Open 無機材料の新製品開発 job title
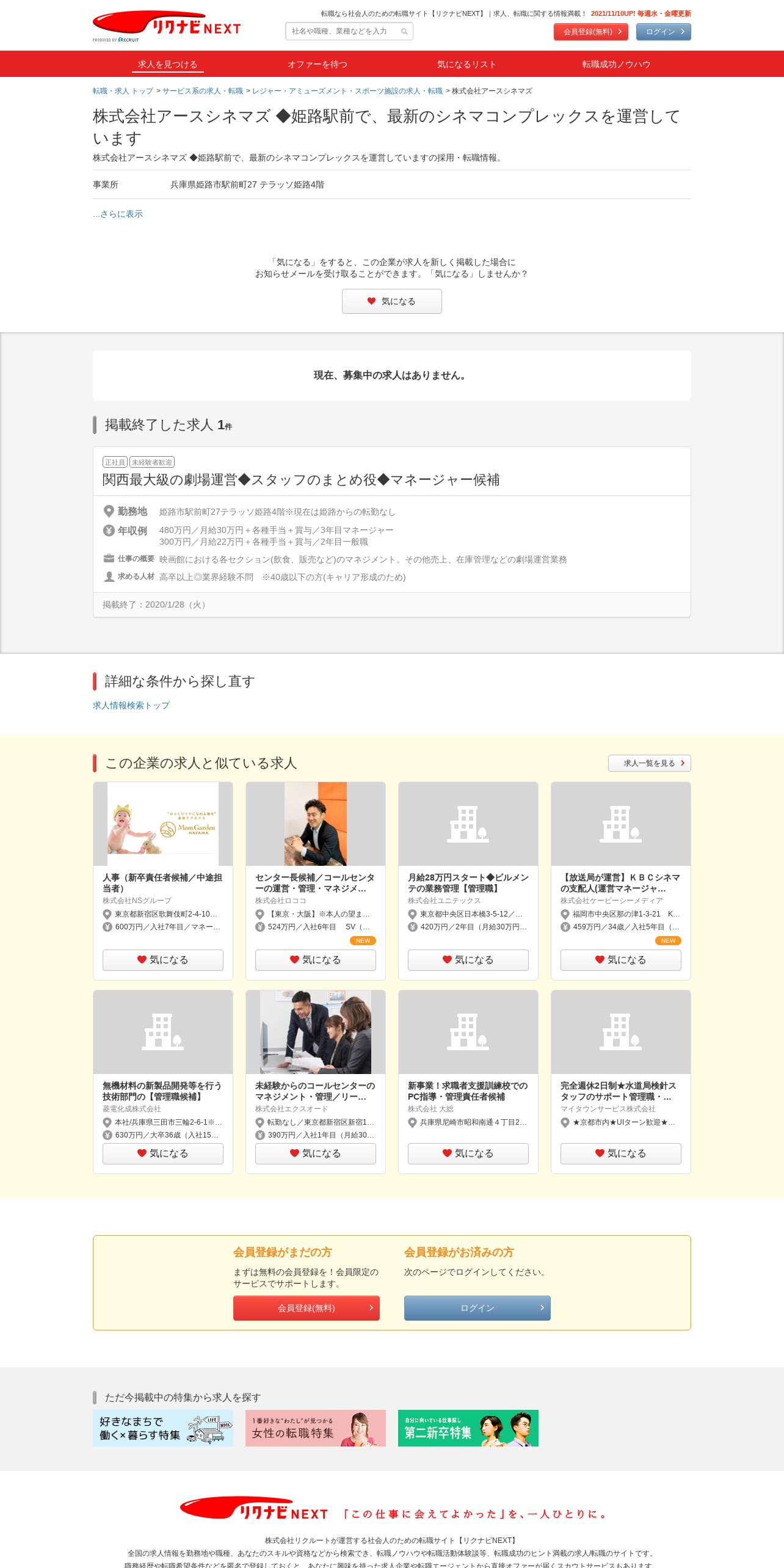 click(162, 1091)
